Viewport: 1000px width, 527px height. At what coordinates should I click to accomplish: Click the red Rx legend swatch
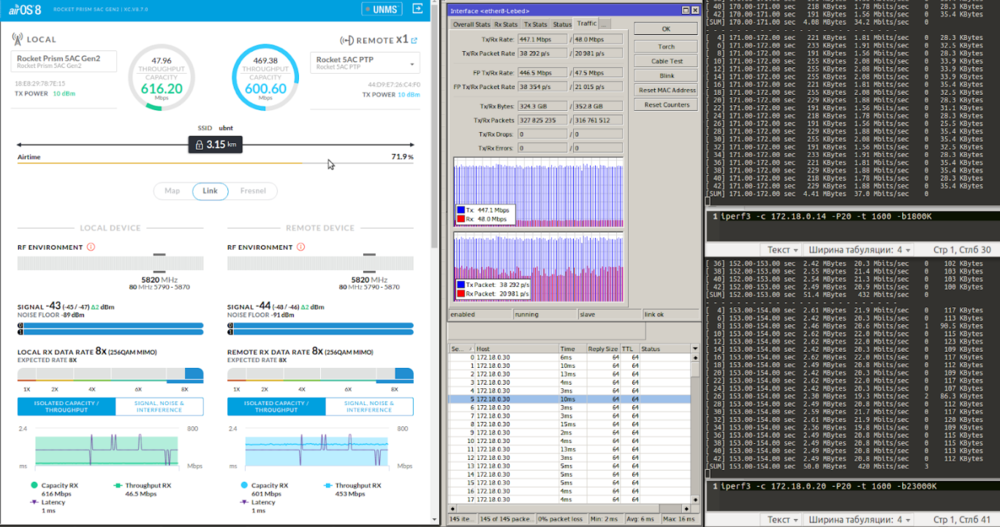point(460,219)
